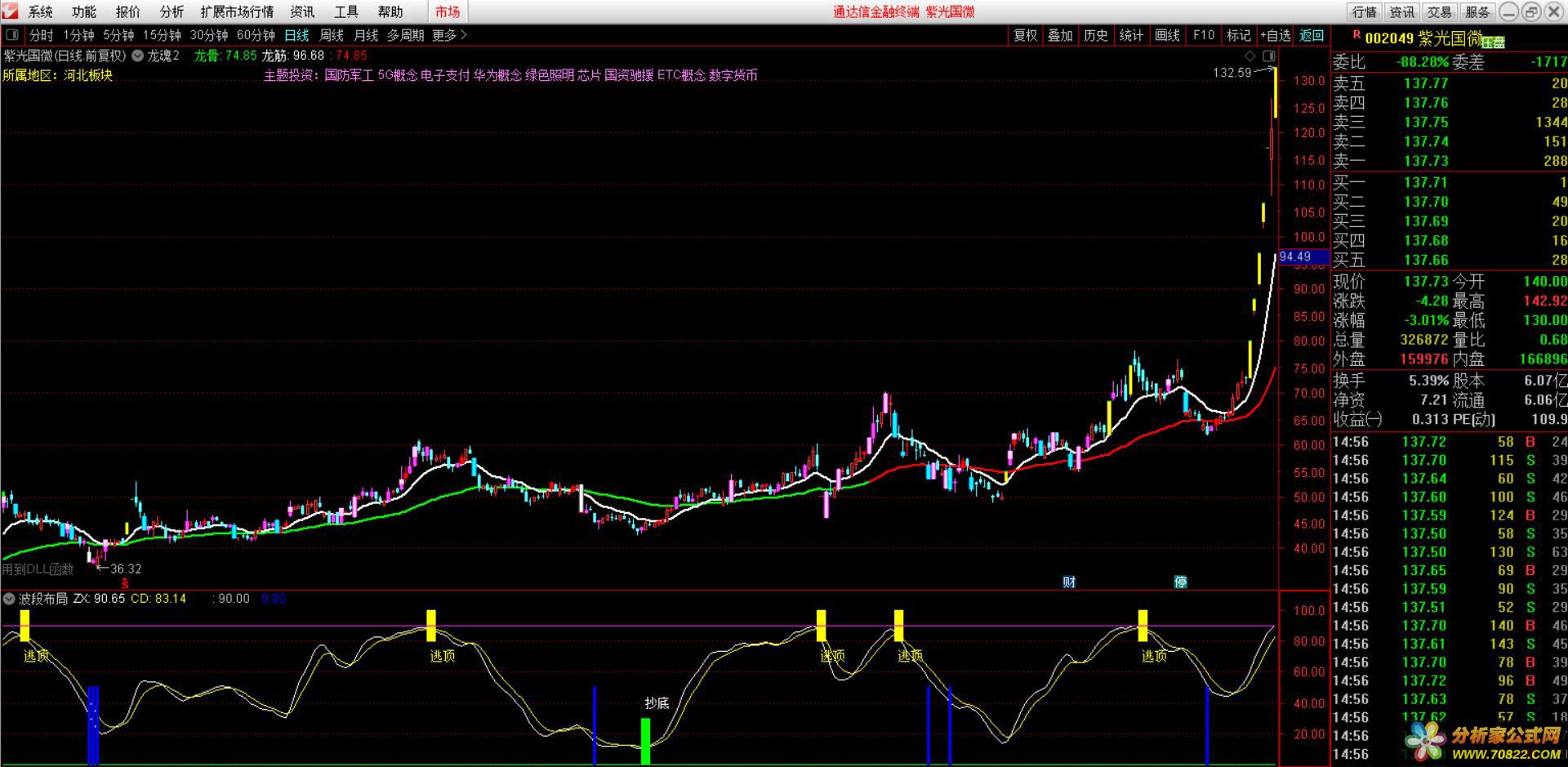Click the 财 marker on the chart
Image resolution: width=1568 pixels, height=767 pixels.
click(x=1069, y=582)
